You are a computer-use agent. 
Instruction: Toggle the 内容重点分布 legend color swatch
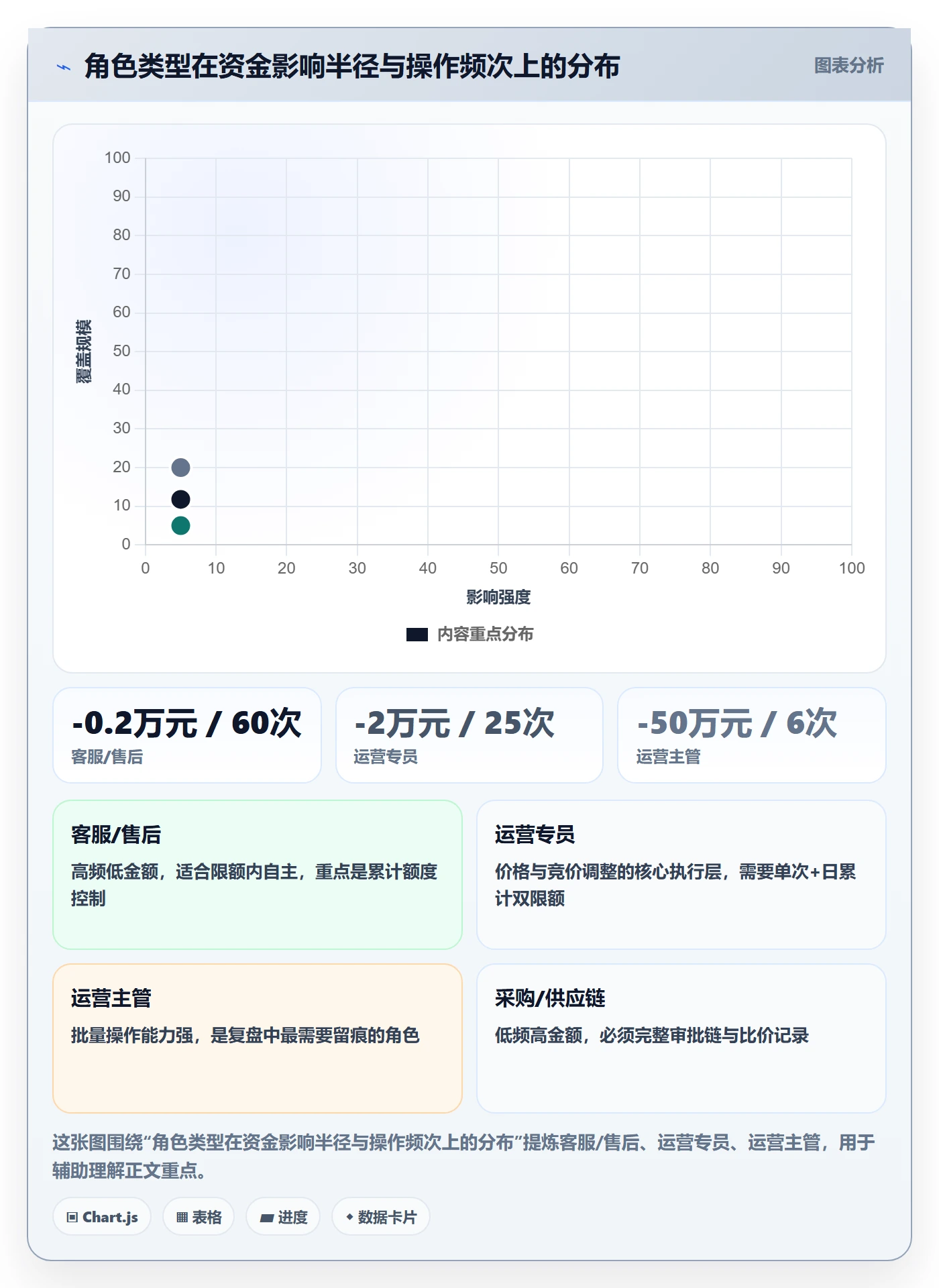[417, 634]
